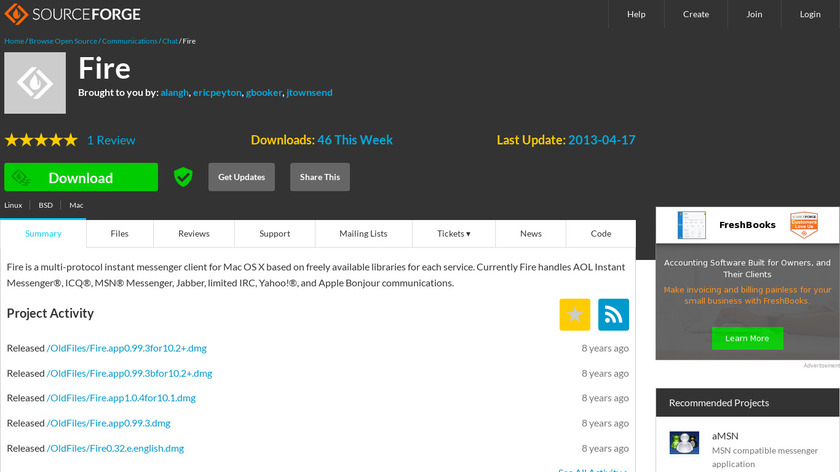The height and width of the screenshot is (472, 840).
Task: Click the Project Activity heading
Action: (x=50, y=313)
